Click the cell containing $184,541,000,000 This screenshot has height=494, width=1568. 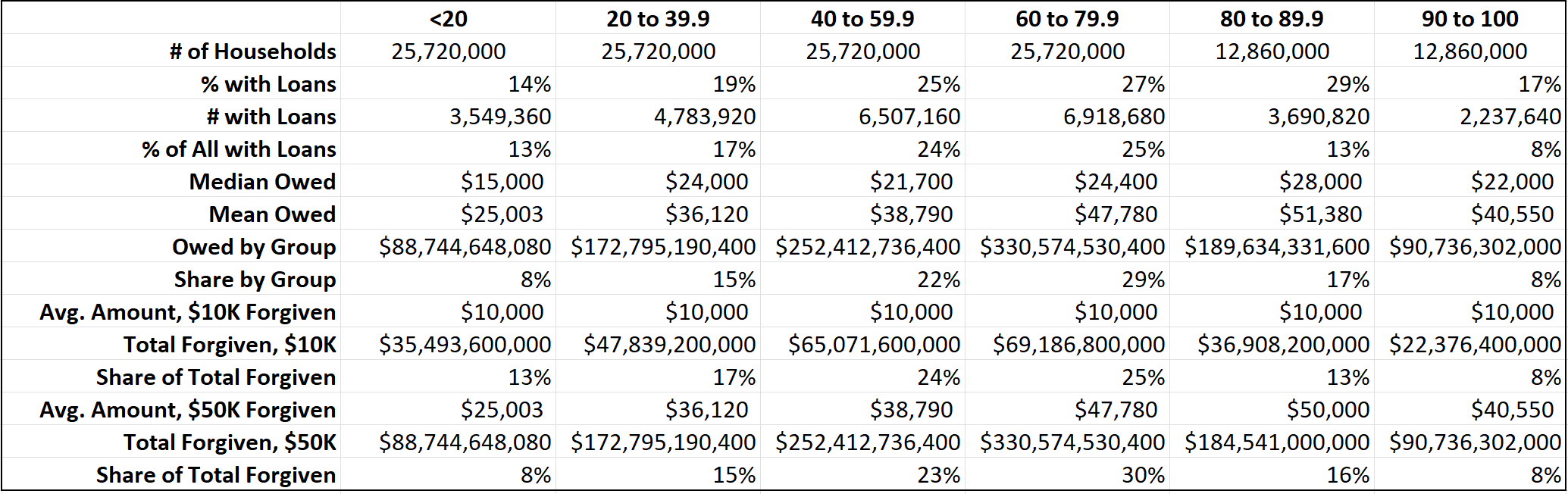click(x=1277, y=442)
